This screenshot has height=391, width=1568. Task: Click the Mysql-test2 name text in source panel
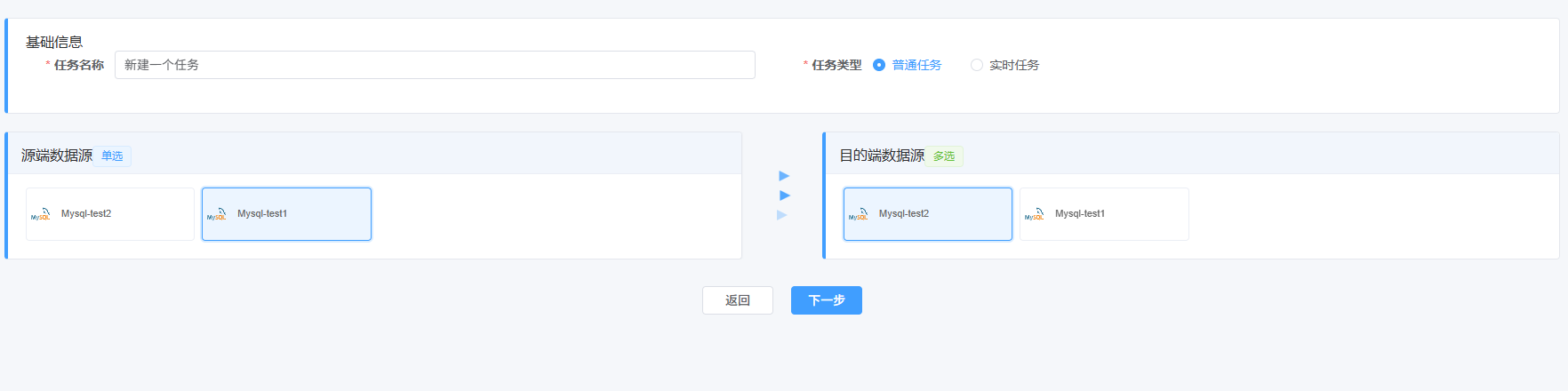[x=86, y=214]
